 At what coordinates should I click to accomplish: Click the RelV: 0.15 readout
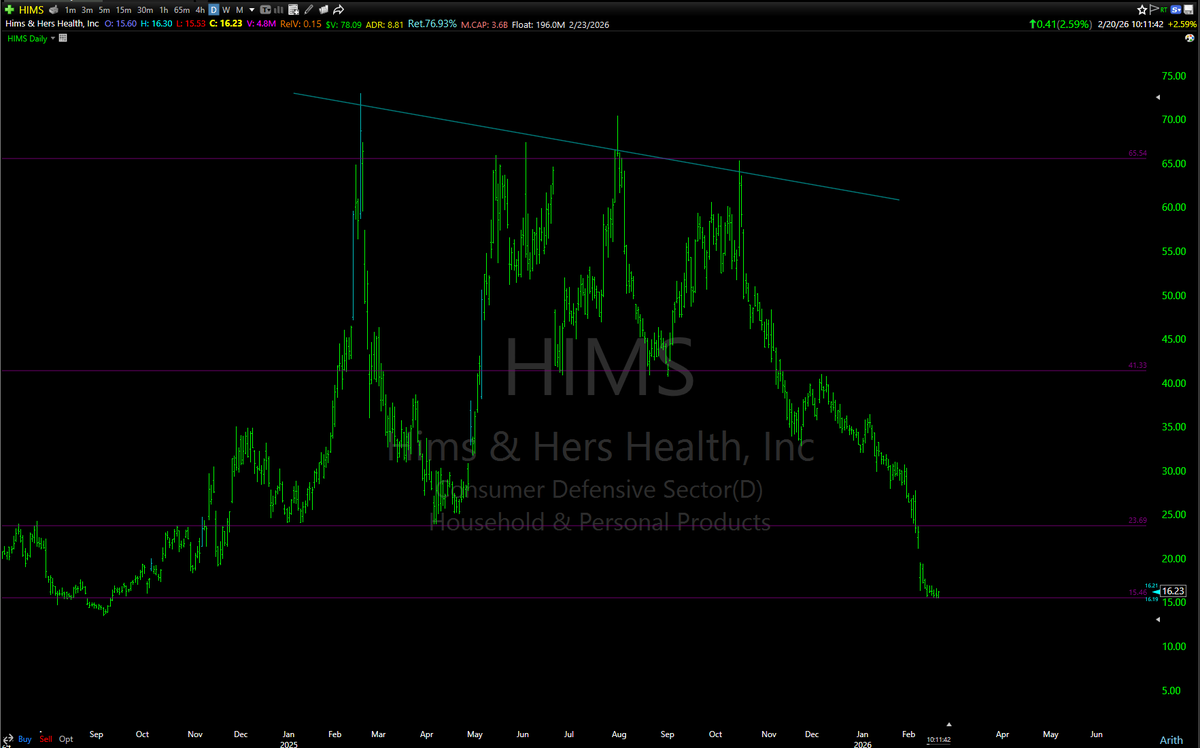pos(301,24)
